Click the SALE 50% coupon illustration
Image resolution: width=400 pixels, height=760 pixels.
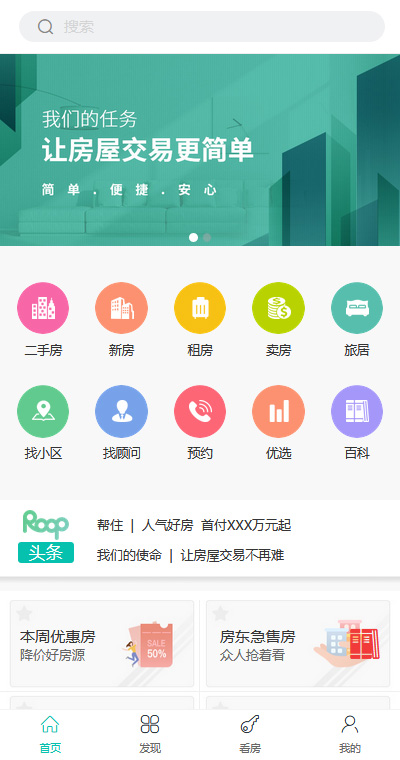(148, 645)
